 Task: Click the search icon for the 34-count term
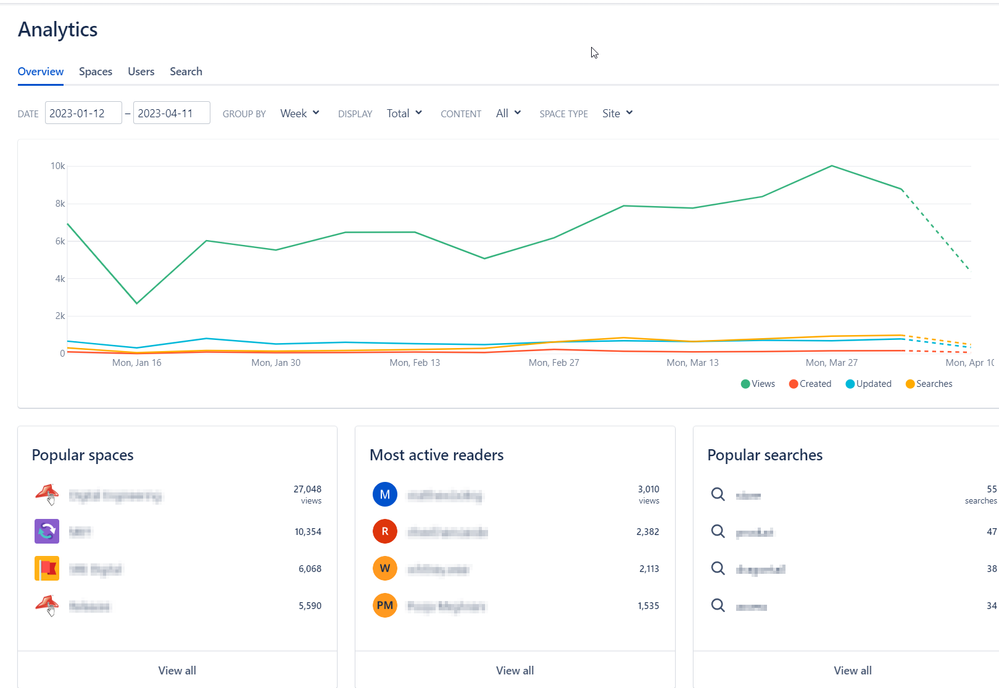point(718,605)
